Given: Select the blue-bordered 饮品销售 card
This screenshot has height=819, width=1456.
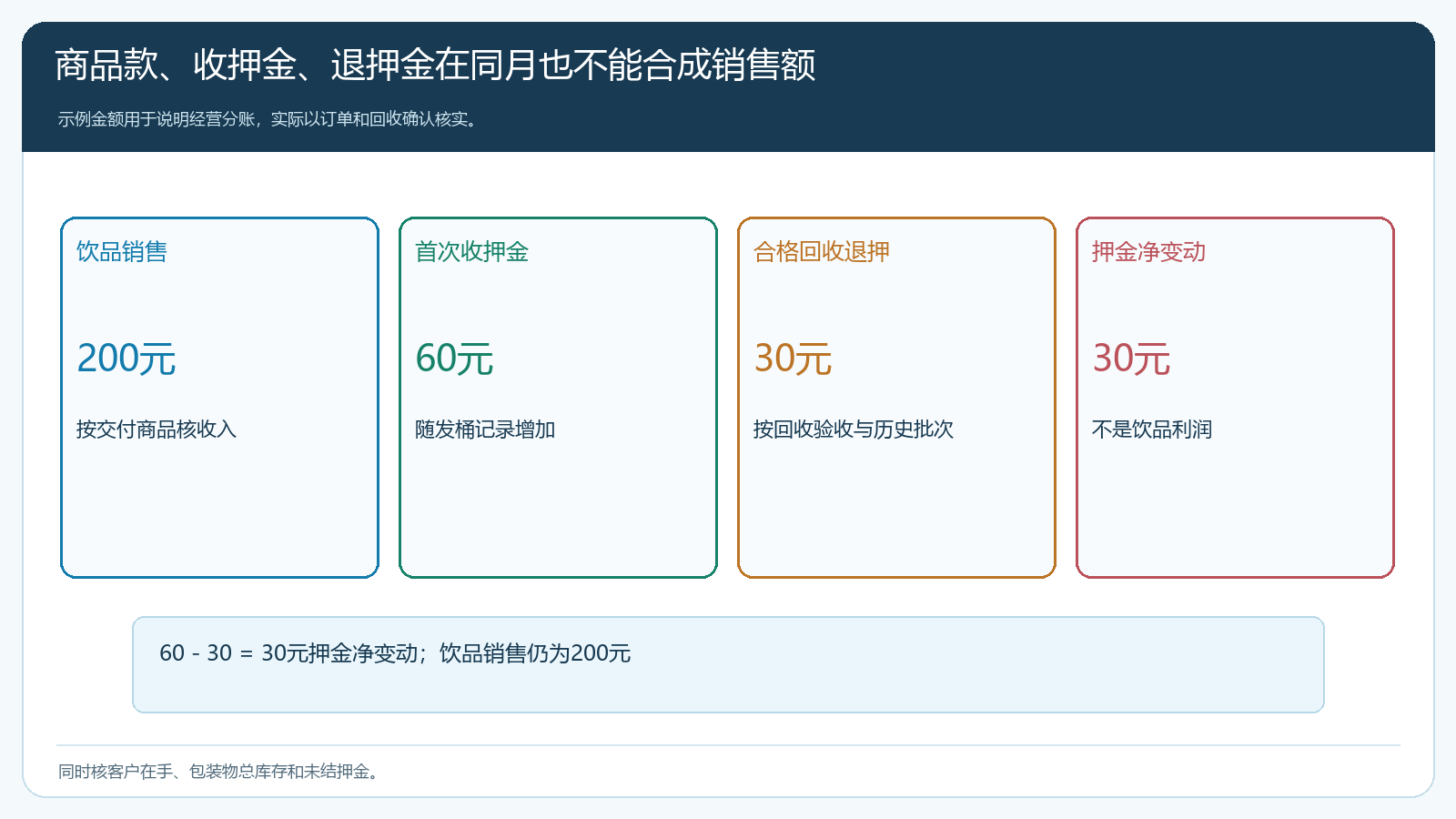Looking at the screenshot, I should tap(219, 398).
